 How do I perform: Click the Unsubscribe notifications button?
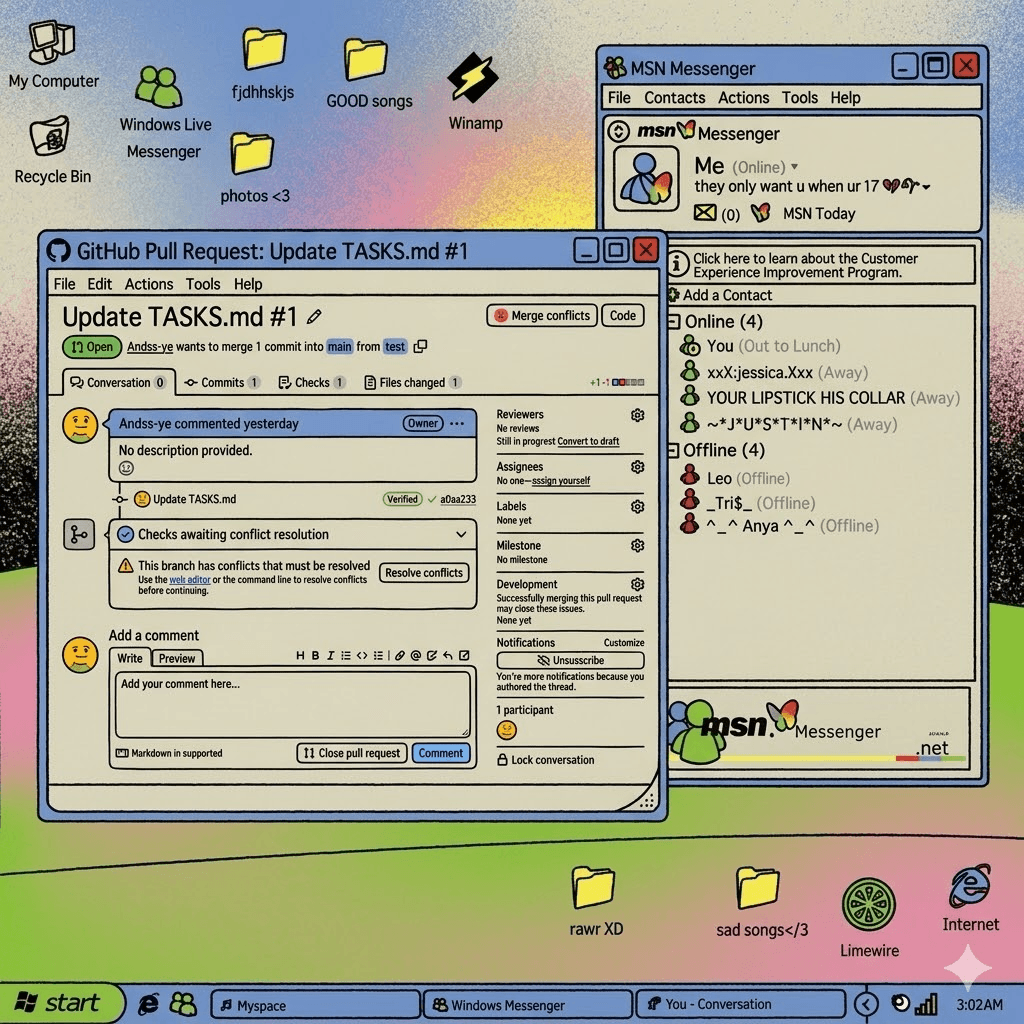point(570,660)
